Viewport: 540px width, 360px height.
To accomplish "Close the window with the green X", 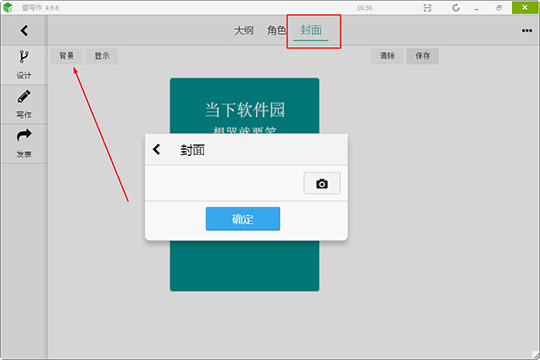I will coord(525,8).
